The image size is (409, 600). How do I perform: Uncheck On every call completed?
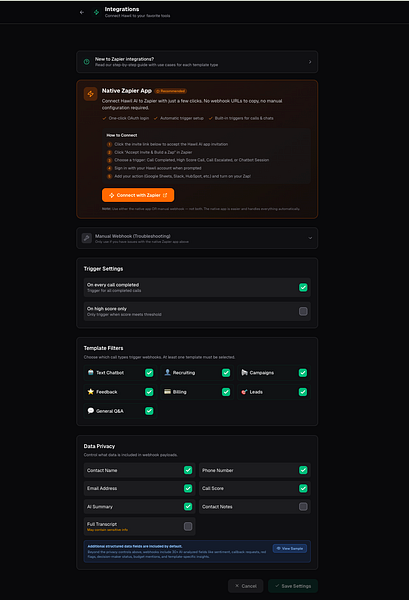coord(303,287)
